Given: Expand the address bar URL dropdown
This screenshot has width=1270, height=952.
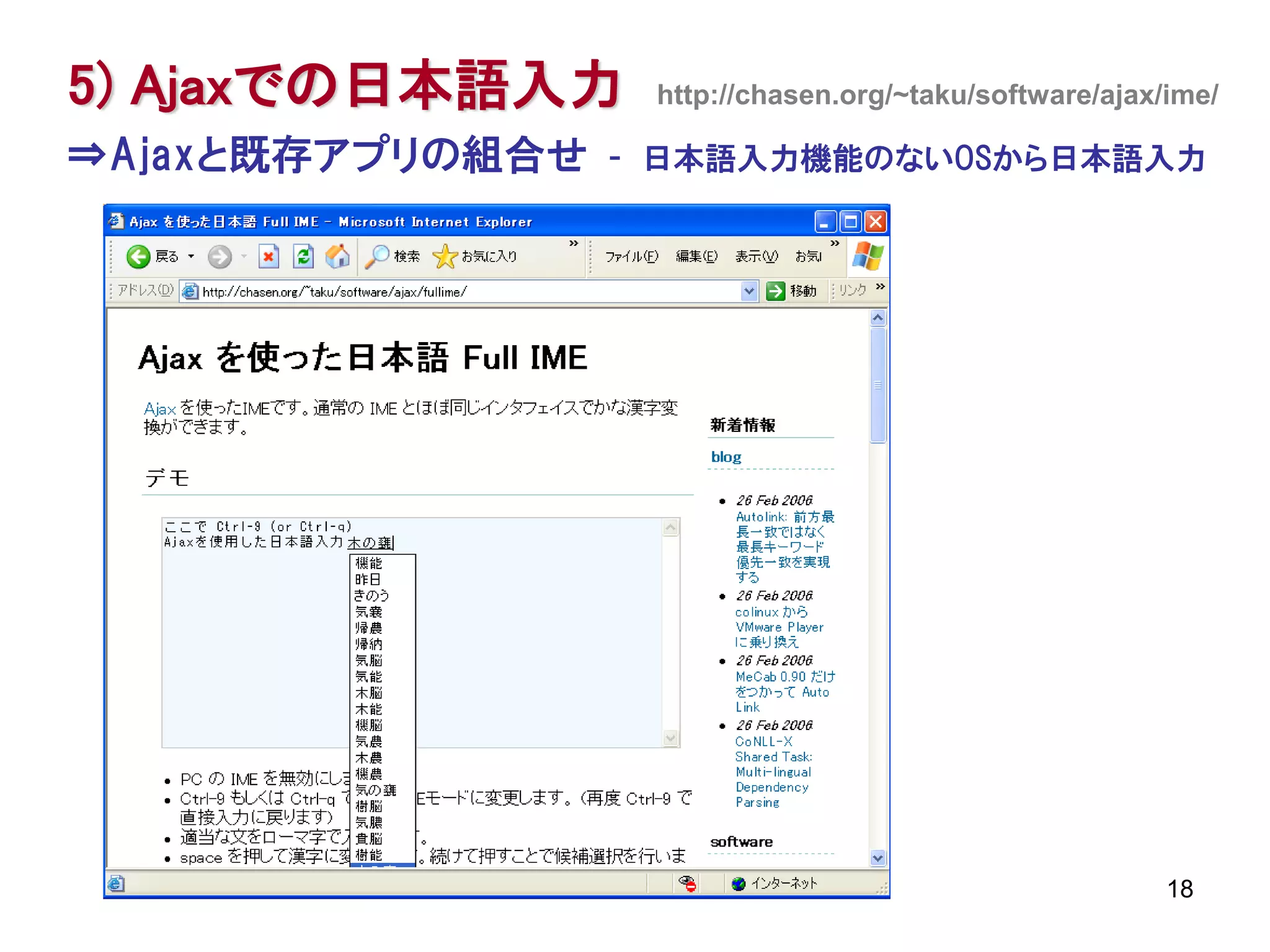Looking at the screenshot, I should point(749,291).
